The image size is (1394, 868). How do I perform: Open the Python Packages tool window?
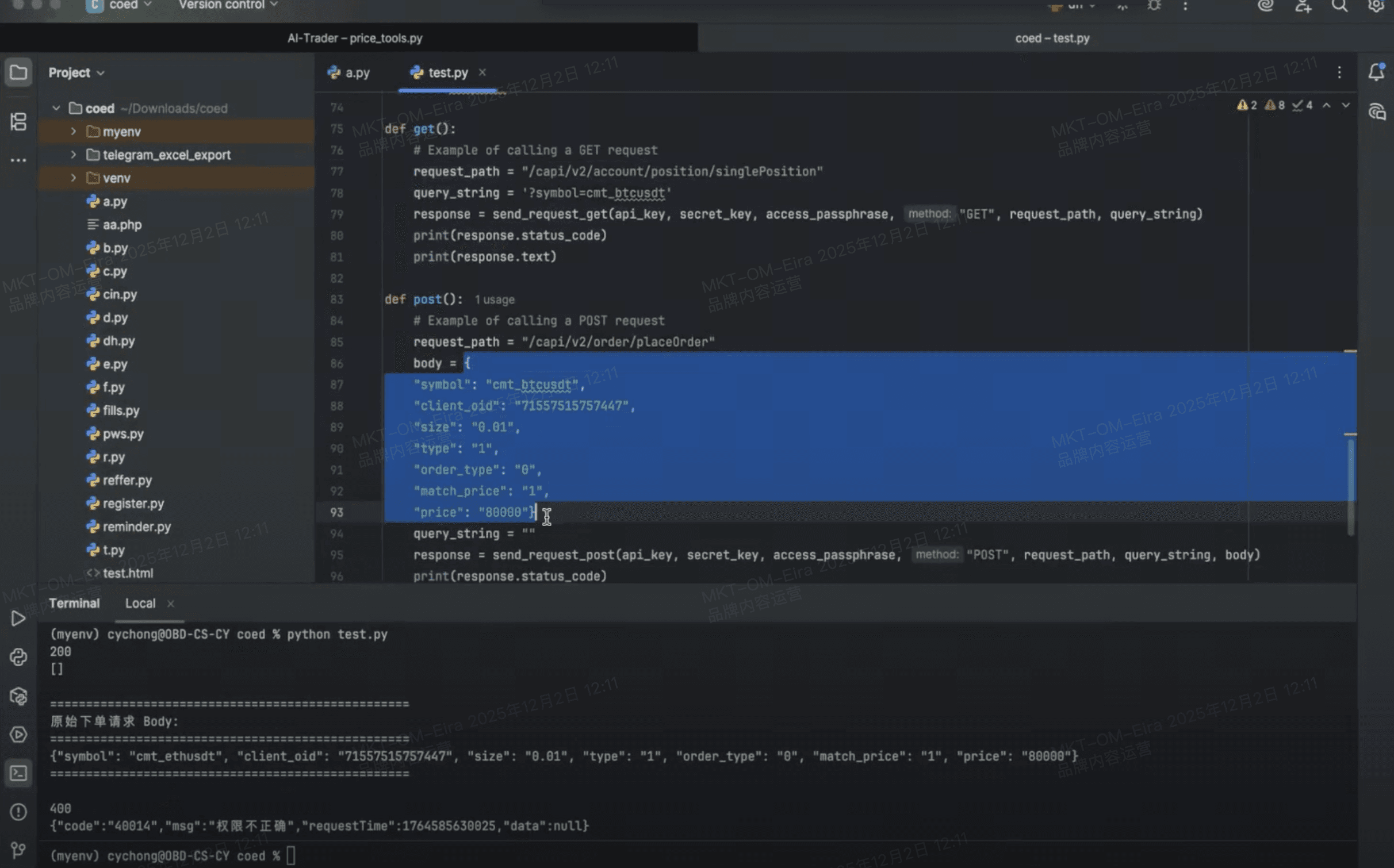pos(18,696)
